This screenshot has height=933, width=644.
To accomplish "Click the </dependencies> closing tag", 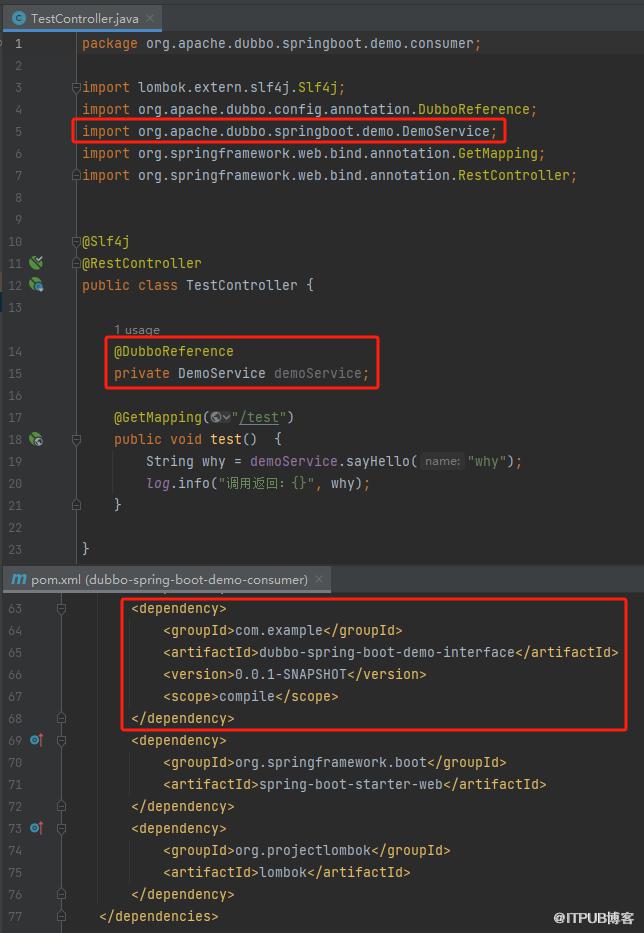I will 159,916.
